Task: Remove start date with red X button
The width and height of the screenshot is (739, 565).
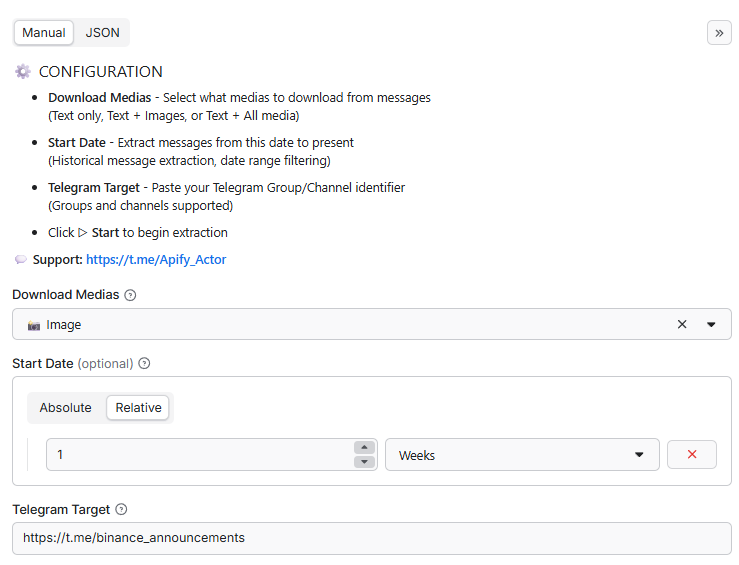Action: [692, 454]
